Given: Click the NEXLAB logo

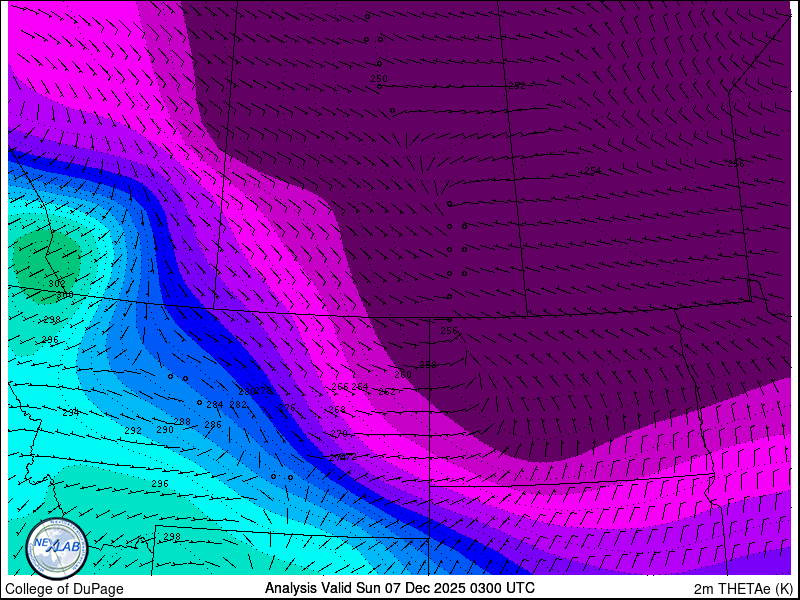Looking at the screenshot, I should [57, 547].
